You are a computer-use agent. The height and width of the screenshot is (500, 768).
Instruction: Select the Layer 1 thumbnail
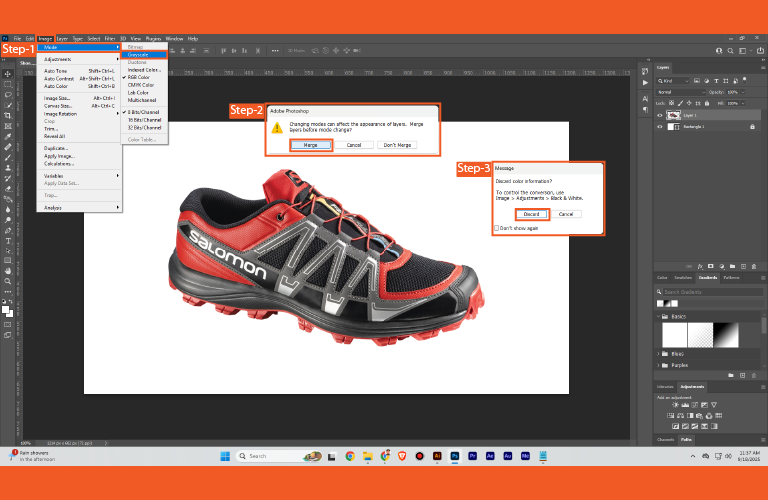[675, 115]
